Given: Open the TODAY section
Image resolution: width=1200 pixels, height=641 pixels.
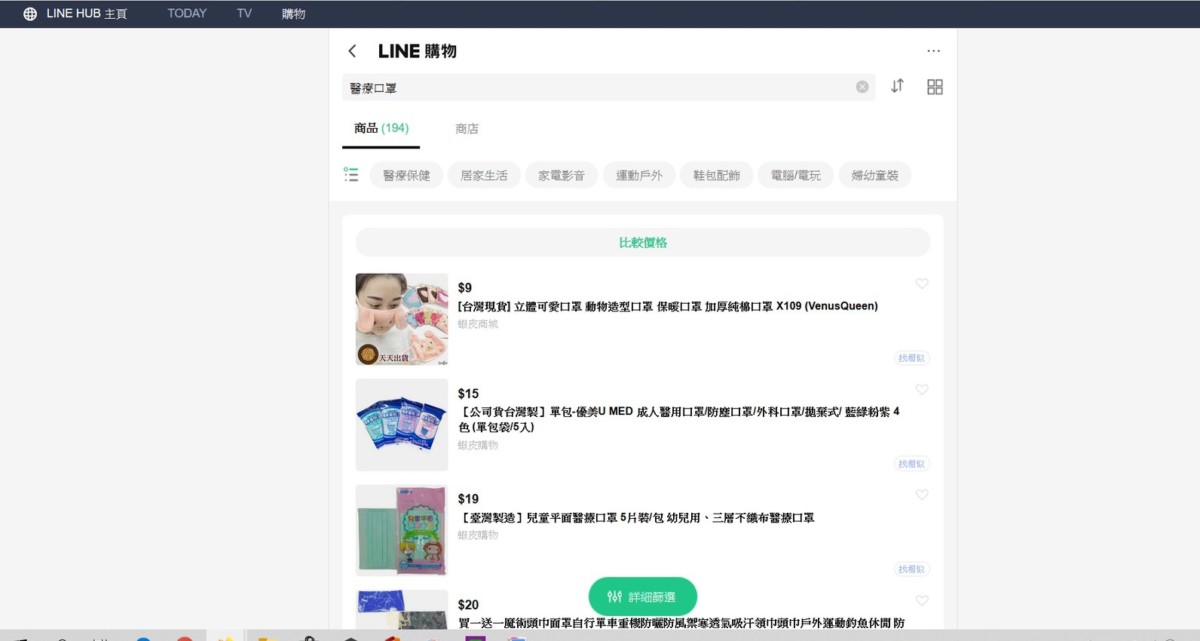Looking at the screenshot, I should [187, 14].
